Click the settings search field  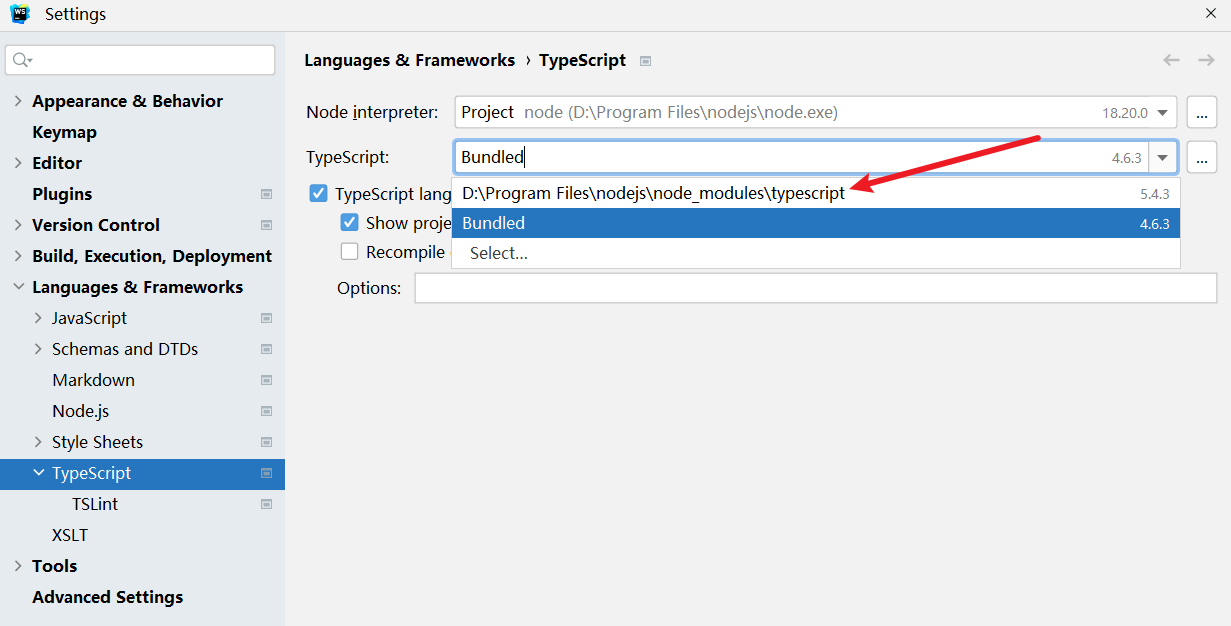(x=140, y=60)
